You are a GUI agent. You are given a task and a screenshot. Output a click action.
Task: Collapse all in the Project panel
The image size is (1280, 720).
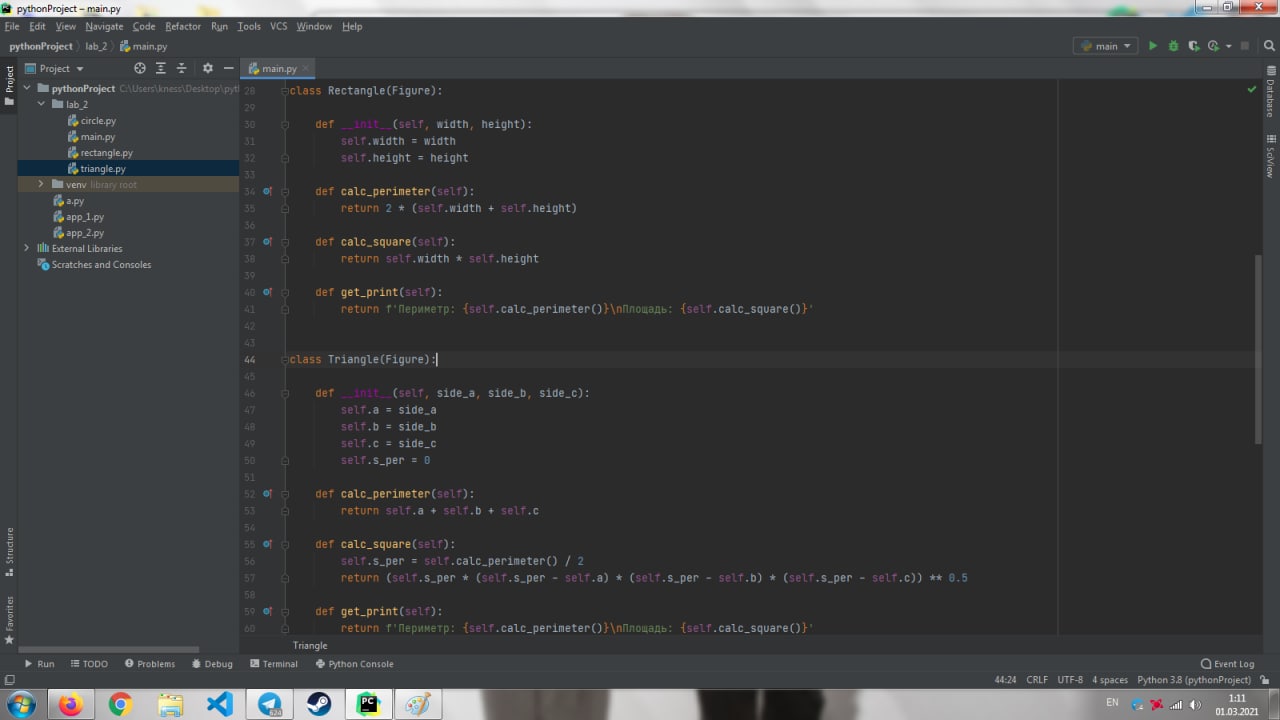pos(182,68)
